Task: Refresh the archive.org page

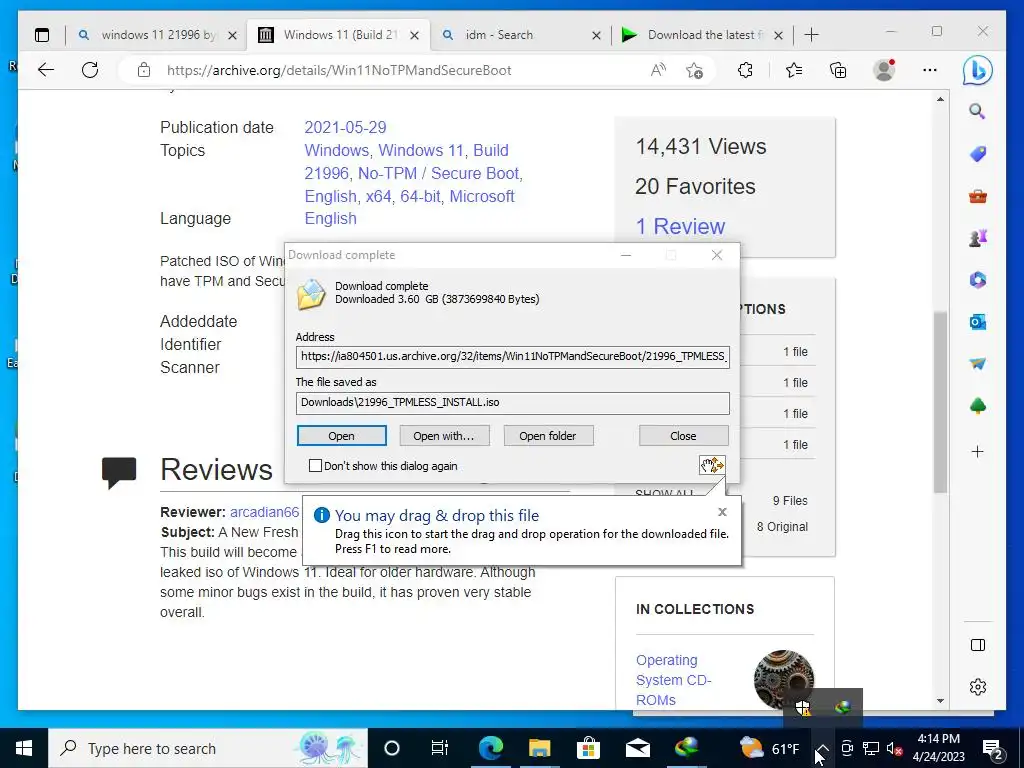Action: click(90, 70)
